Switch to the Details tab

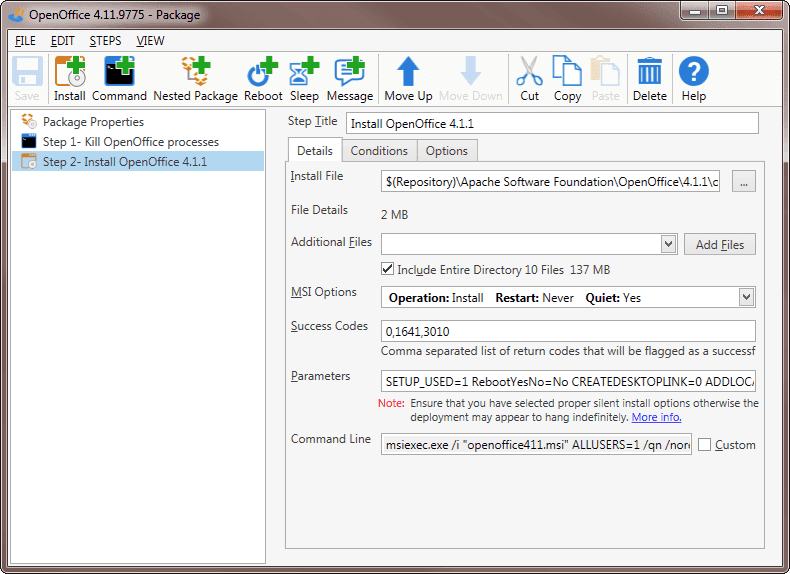(x=315, y=150)
